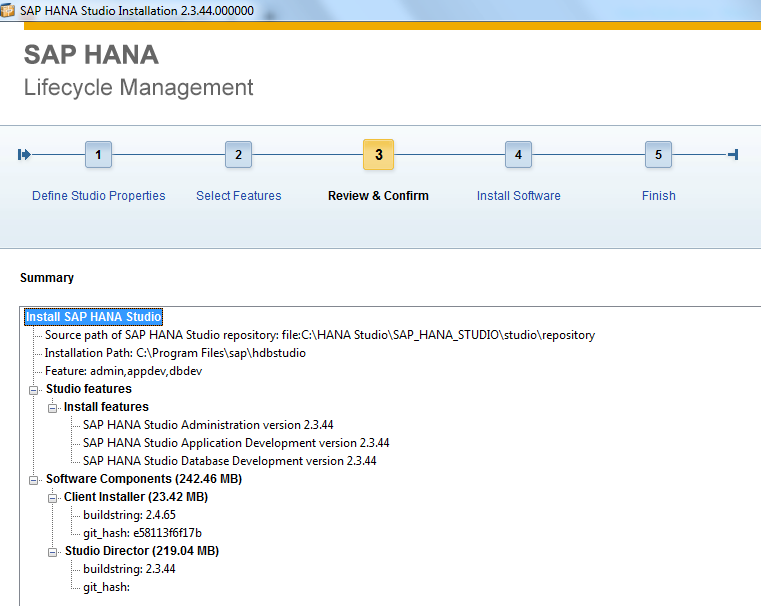The height and width of the screenshot is (606, 761).
Task: Click step 2 number box
Action: point(238,155)
